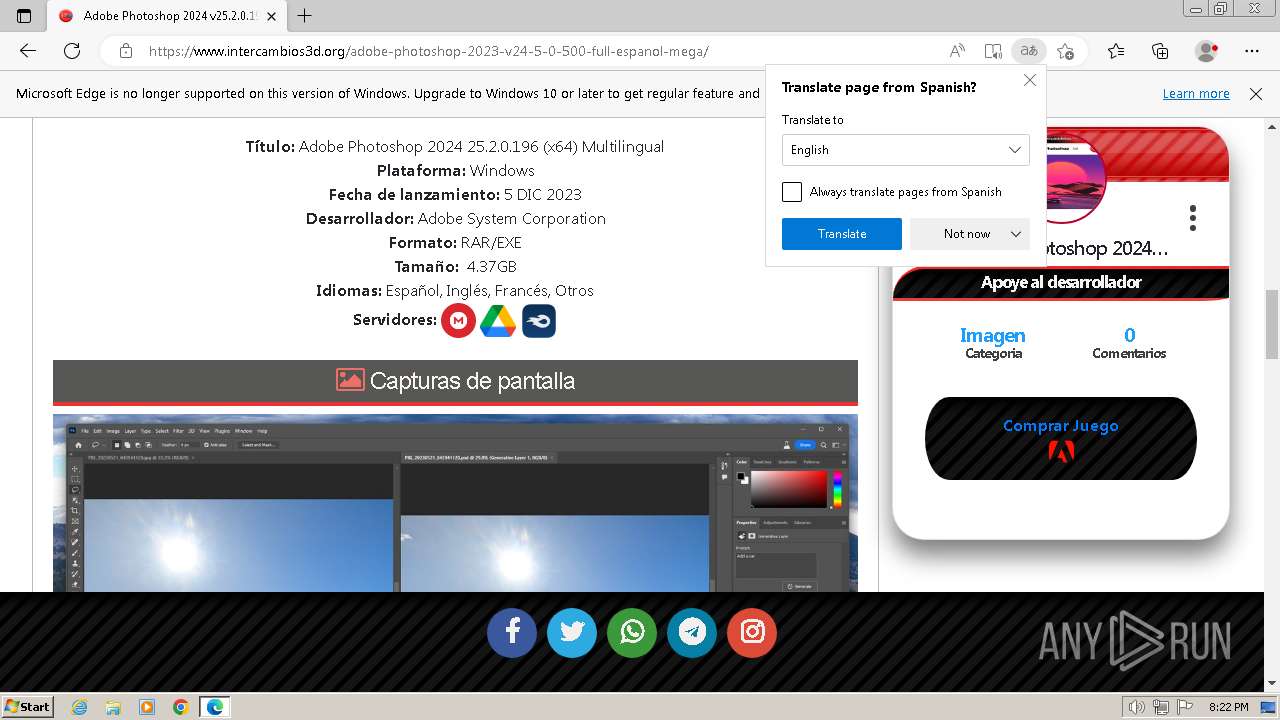Click the MediaFire server icon
Image resolution: width=1280 pixels, height=720 pixels.
point(539,320)
